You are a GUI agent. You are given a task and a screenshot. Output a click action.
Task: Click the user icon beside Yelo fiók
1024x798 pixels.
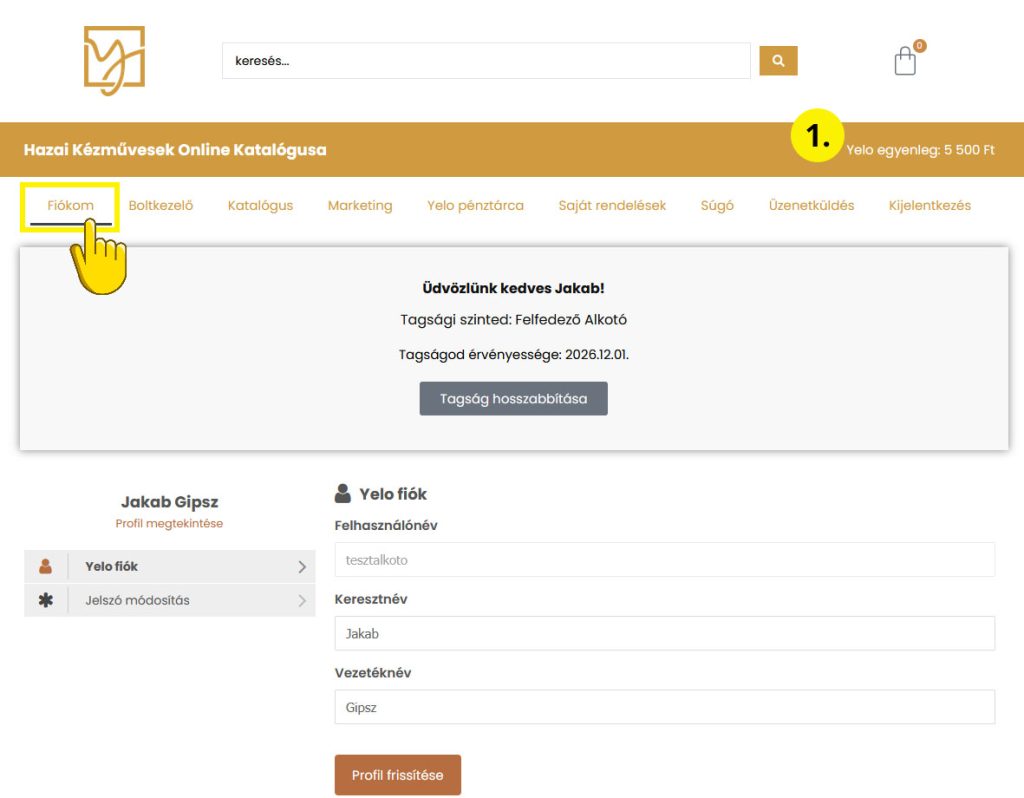[45, 566]
